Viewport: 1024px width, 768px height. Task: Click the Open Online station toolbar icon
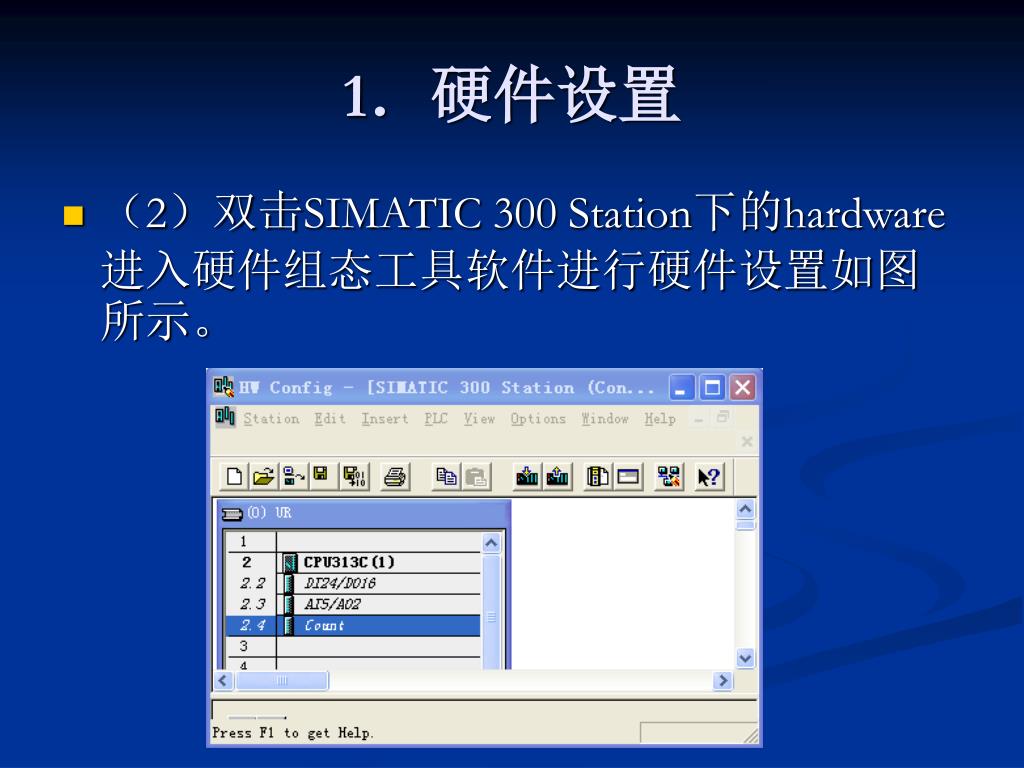click(x=293, y=476)
